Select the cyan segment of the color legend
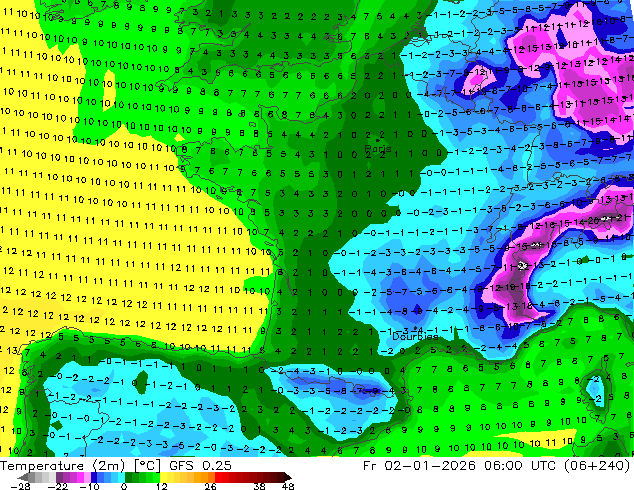 tap(121, 477)
